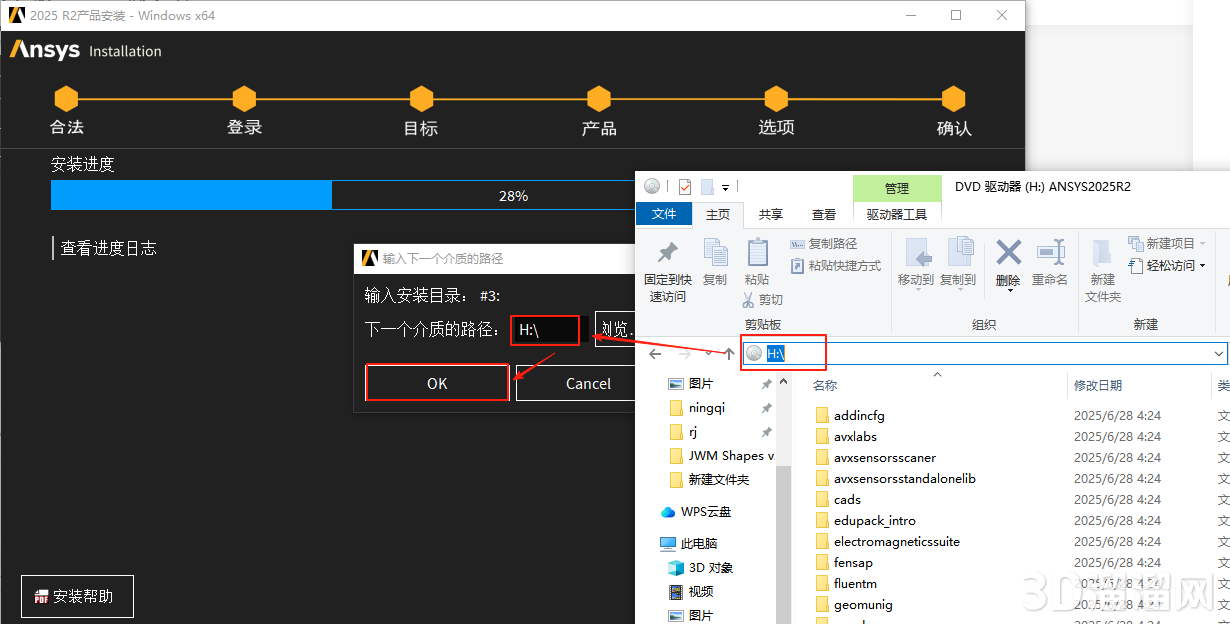Click the 剪切 (Cut) scissors icon
The height and width of the screenshot is (624, 1230).
[x=749, y=300]
